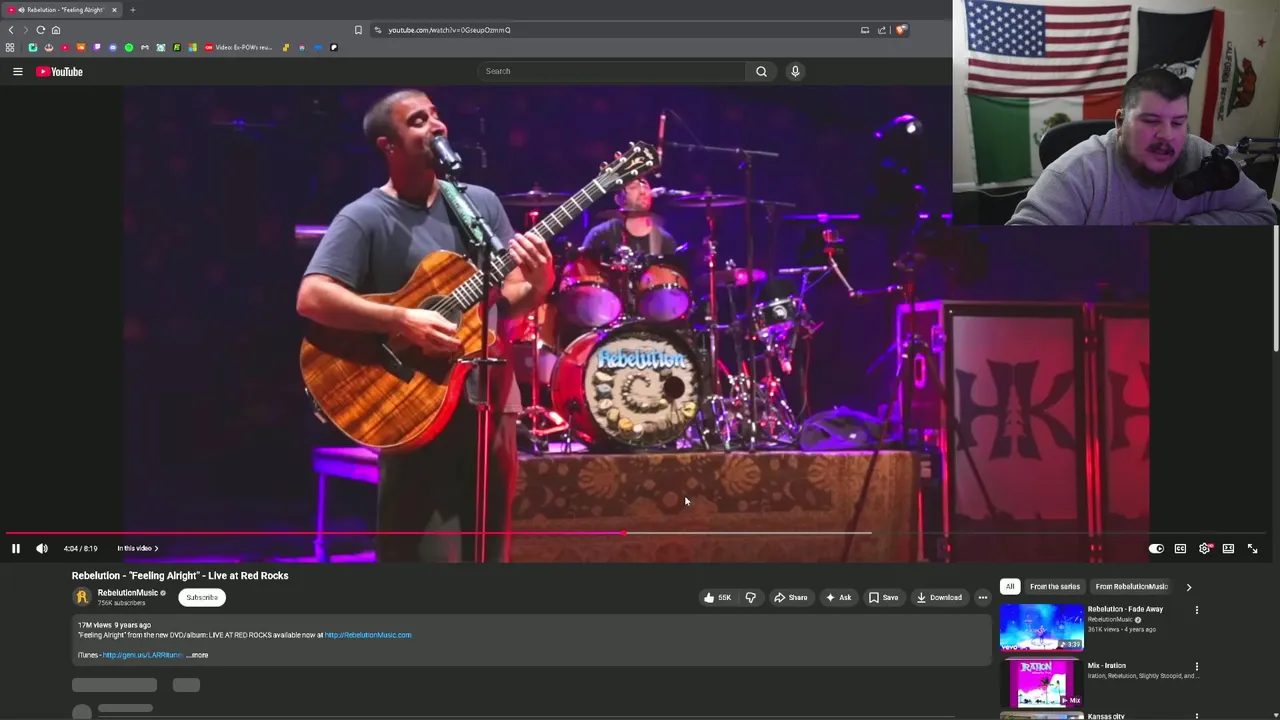Reload the browser page

pyautogui.click(x=40, y=30)
